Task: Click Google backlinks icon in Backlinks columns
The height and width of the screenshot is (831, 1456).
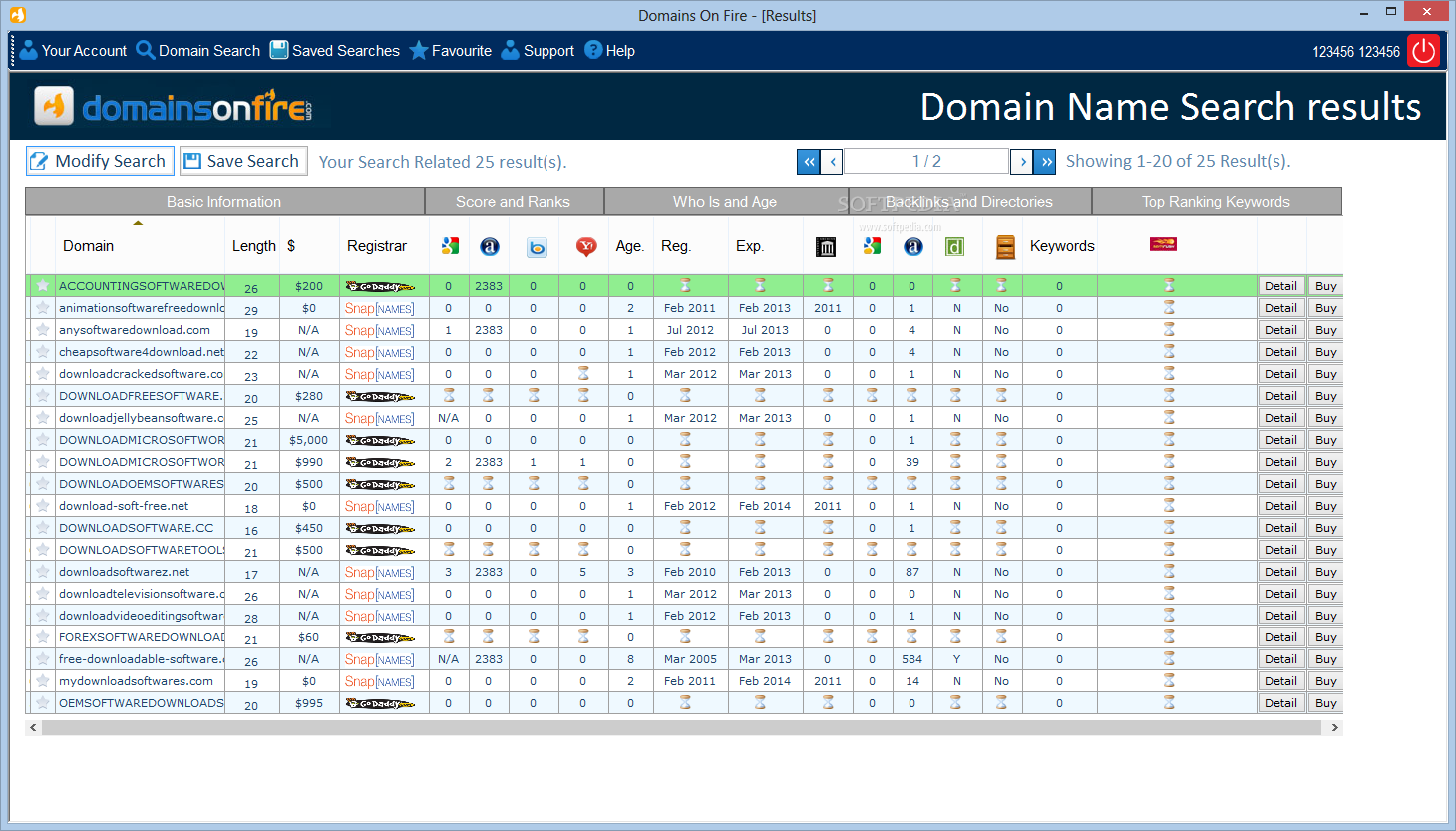Action: click(x=872, y=246)
